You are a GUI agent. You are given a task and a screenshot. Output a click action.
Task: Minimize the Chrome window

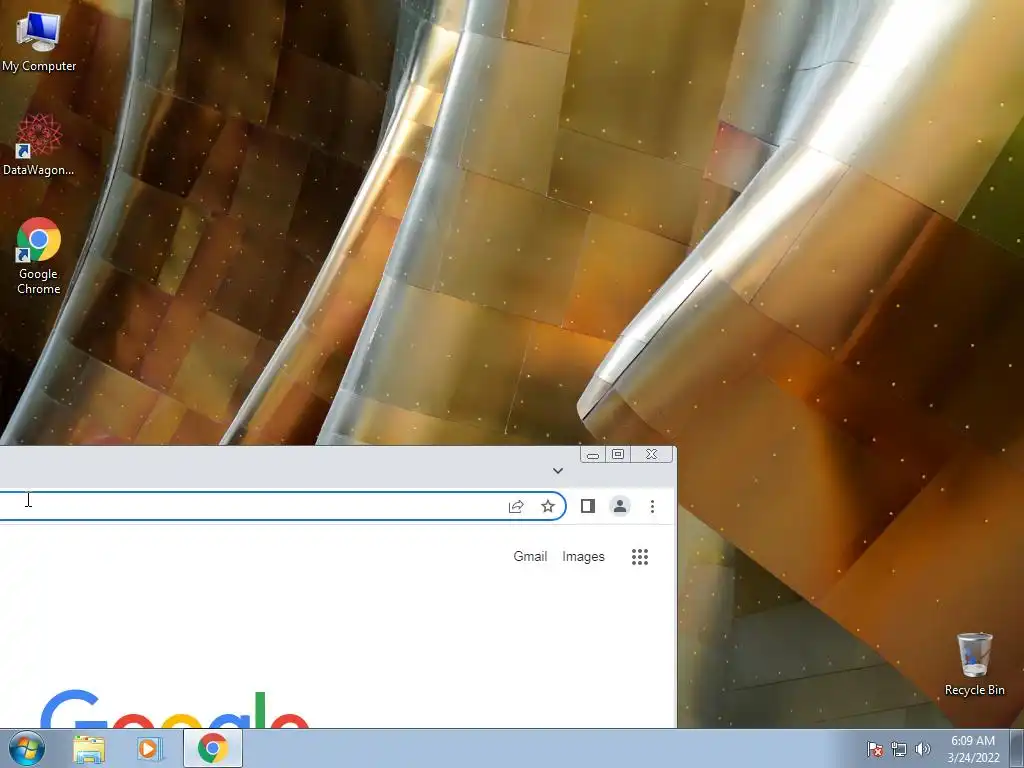click(592, 455)
